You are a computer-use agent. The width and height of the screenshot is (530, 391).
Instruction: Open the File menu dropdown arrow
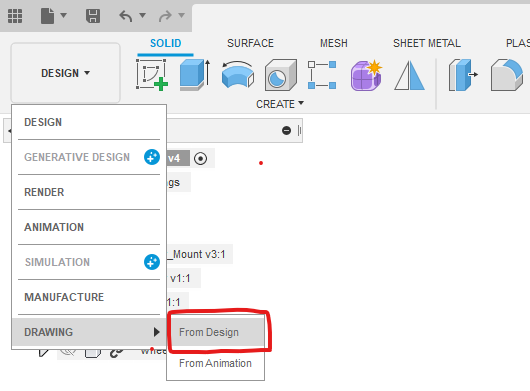(64, 15)
